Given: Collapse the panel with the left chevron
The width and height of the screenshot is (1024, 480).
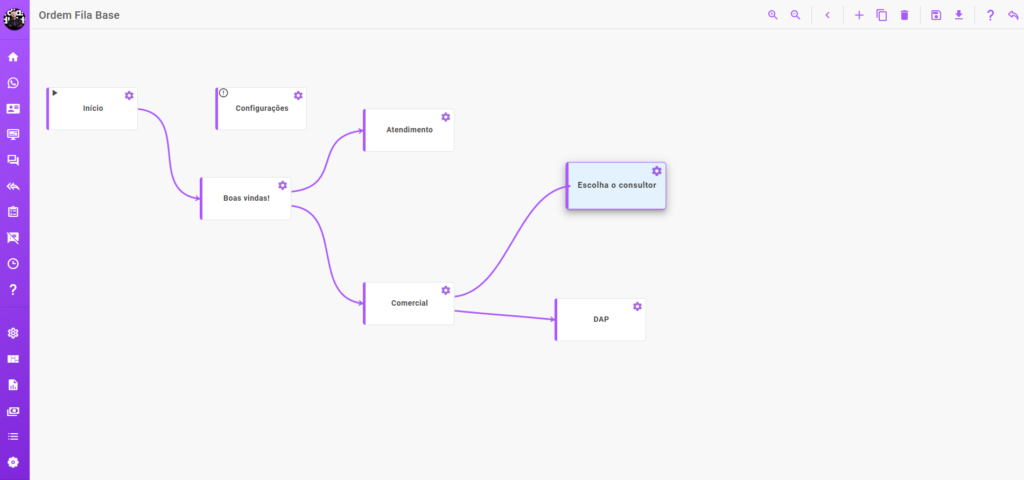Looking at the screenshot, I should click(827, 15).
